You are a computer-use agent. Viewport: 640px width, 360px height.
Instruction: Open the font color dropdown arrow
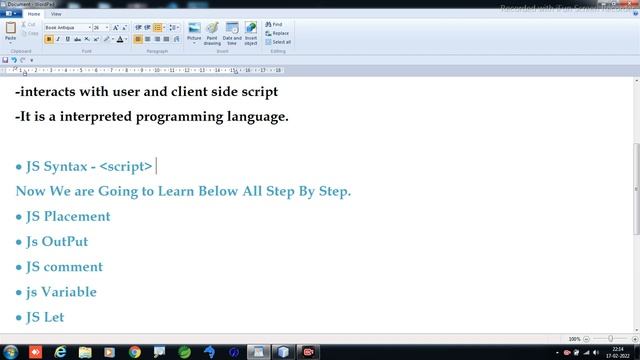tap(126, 39)
